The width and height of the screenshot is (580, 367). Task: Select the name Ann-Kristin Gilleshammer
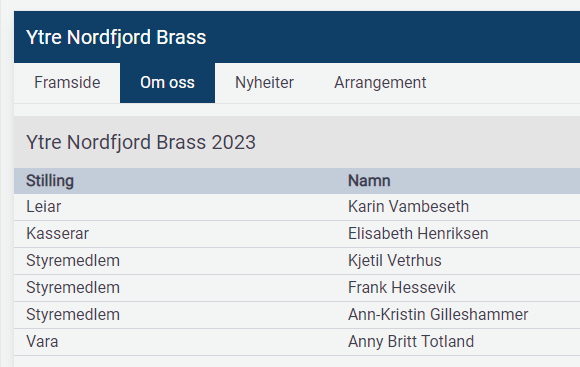point(438,314)
